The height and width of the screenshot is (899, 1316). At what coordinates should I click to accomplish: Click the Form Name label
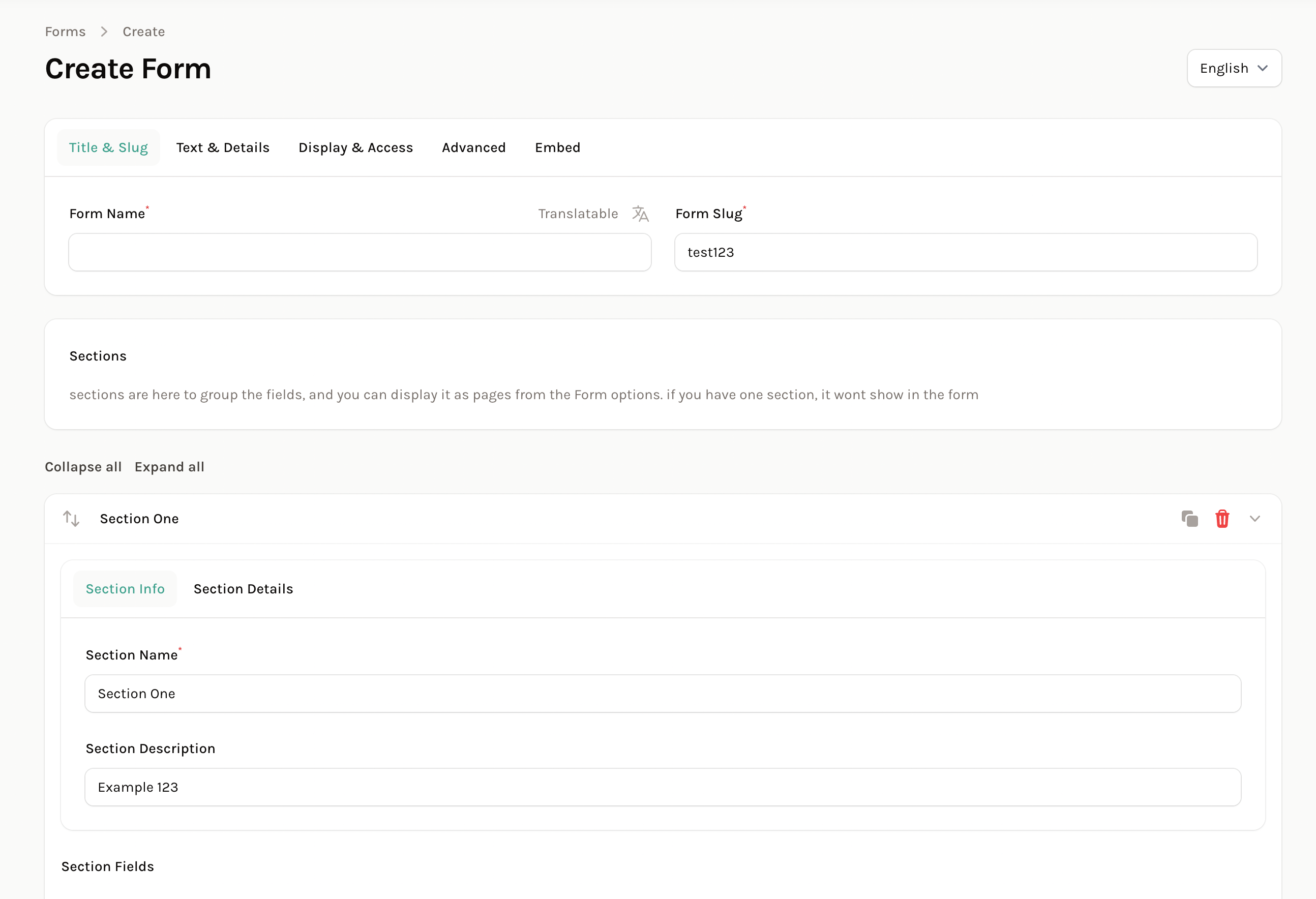pos(107,214)
